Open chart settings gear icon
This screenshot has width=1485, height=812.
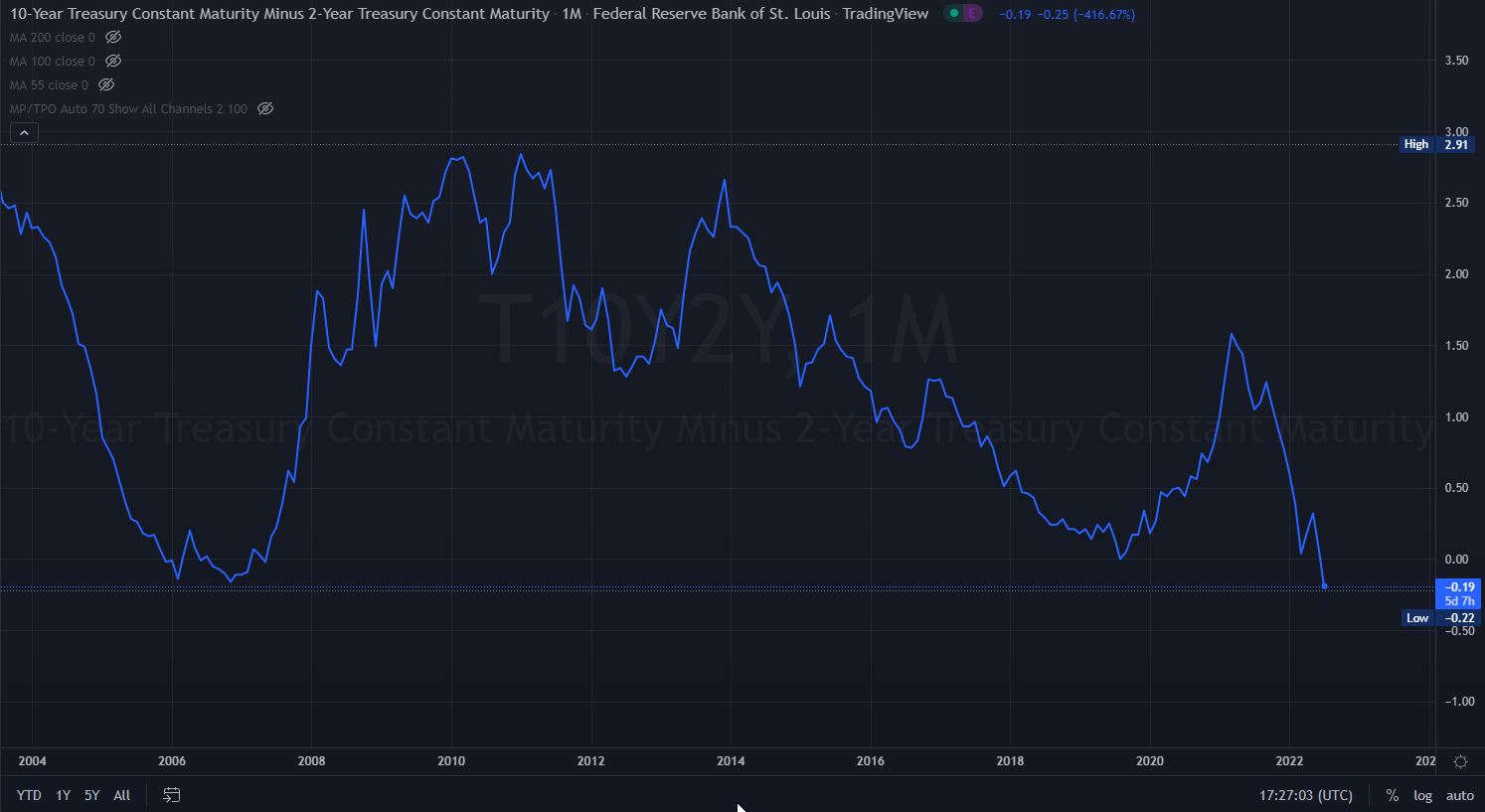[x=1460, y=761]
